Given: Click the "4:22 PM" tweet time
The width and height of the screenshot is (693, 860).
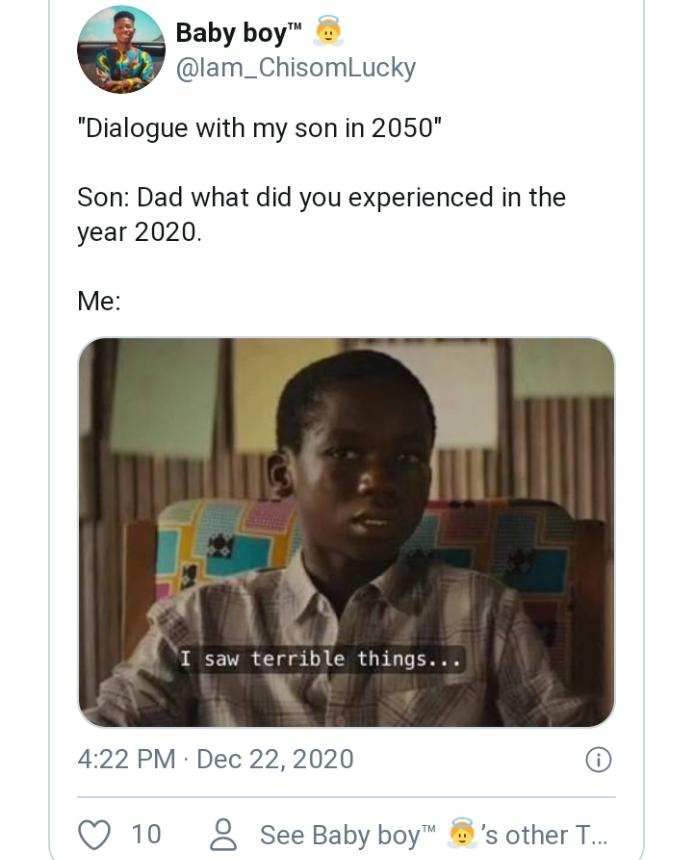Looking at the screenshot, I should (126, 759).
